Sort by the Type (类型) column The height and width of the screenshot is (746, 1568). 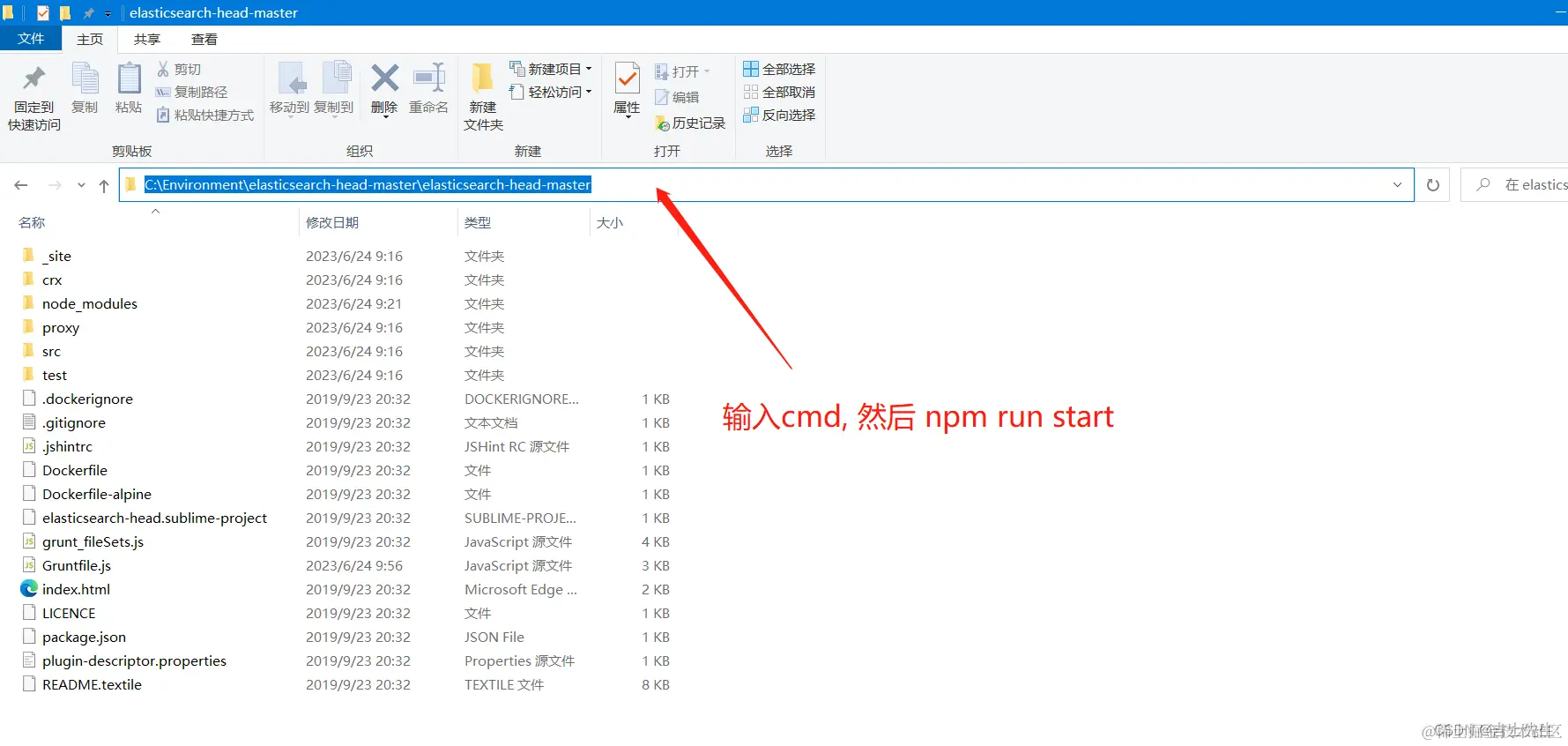pos(478,222)
